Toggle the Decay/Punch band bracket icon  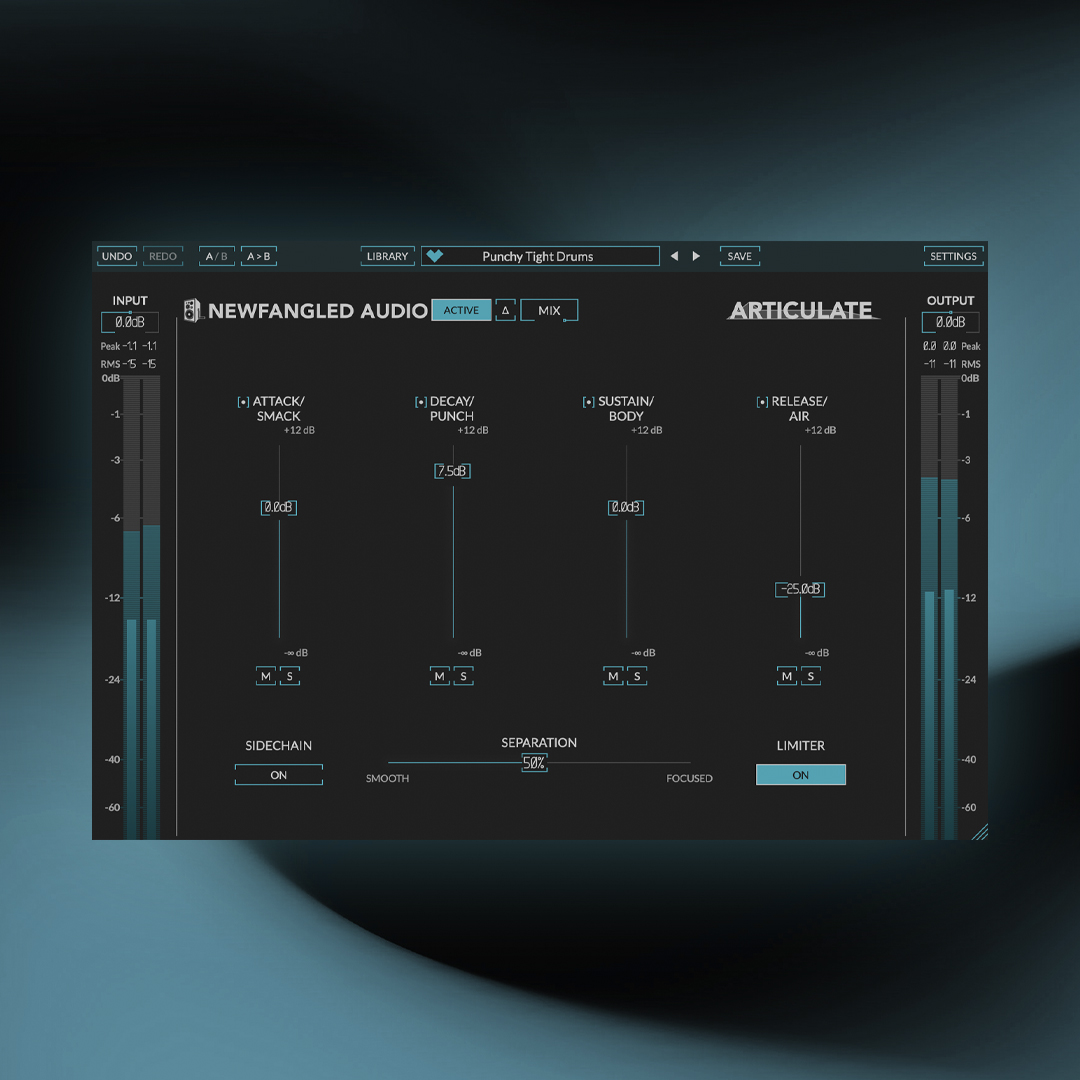(x=421, y=402)
